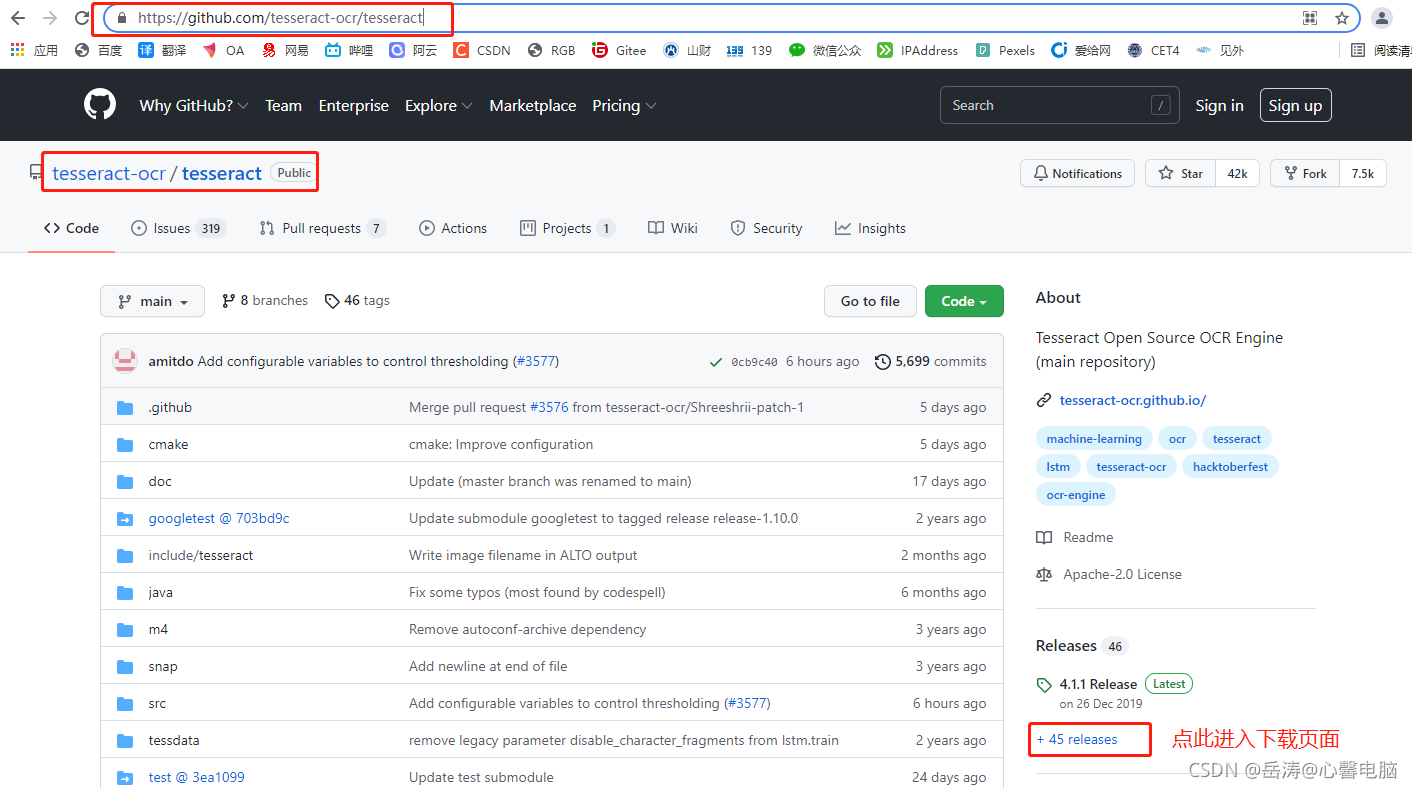
Task: View the 5,699 commits history
Action: (x=930, y=361)
